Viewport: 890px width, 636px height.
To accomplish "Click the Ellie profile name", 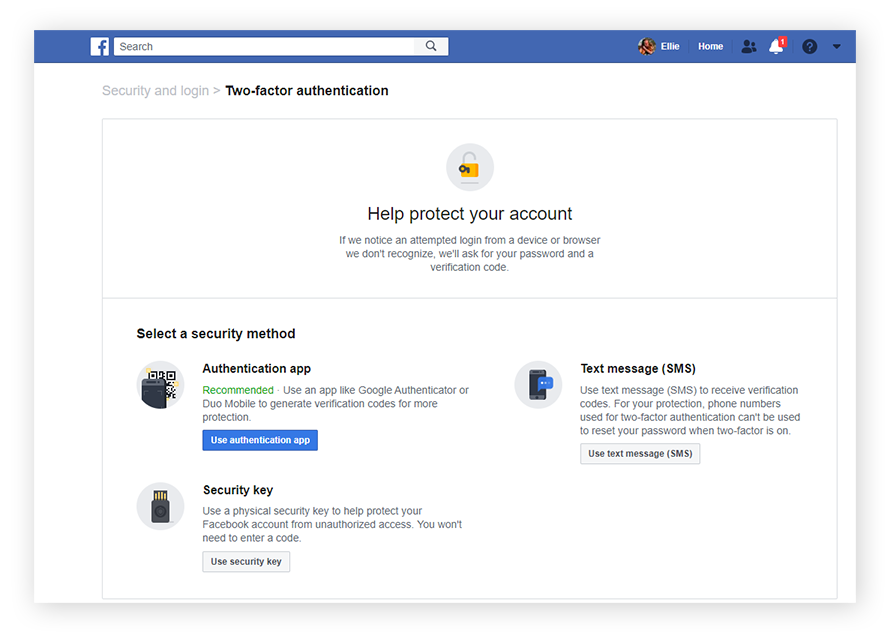I will point(670,46).
